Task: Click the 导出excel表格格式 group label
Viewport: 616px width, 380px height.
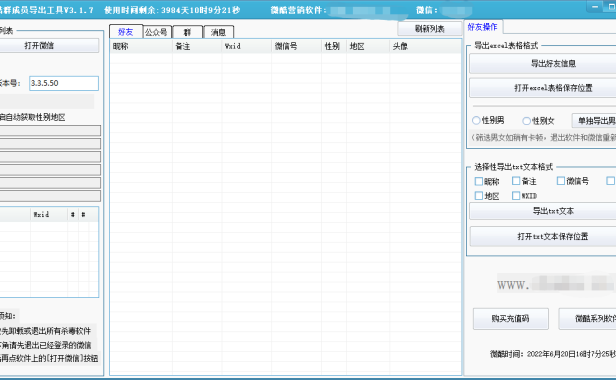Action: [506, 46]
